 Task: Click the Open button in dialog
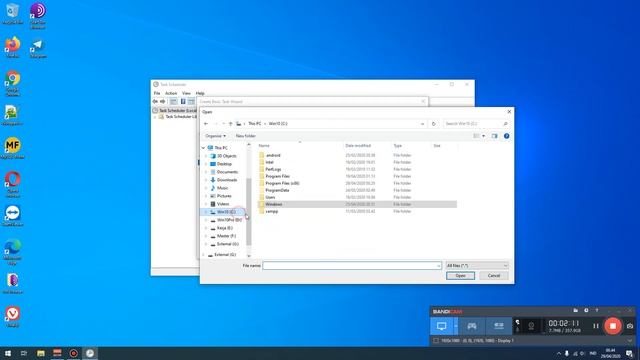[x=460, y=276]
